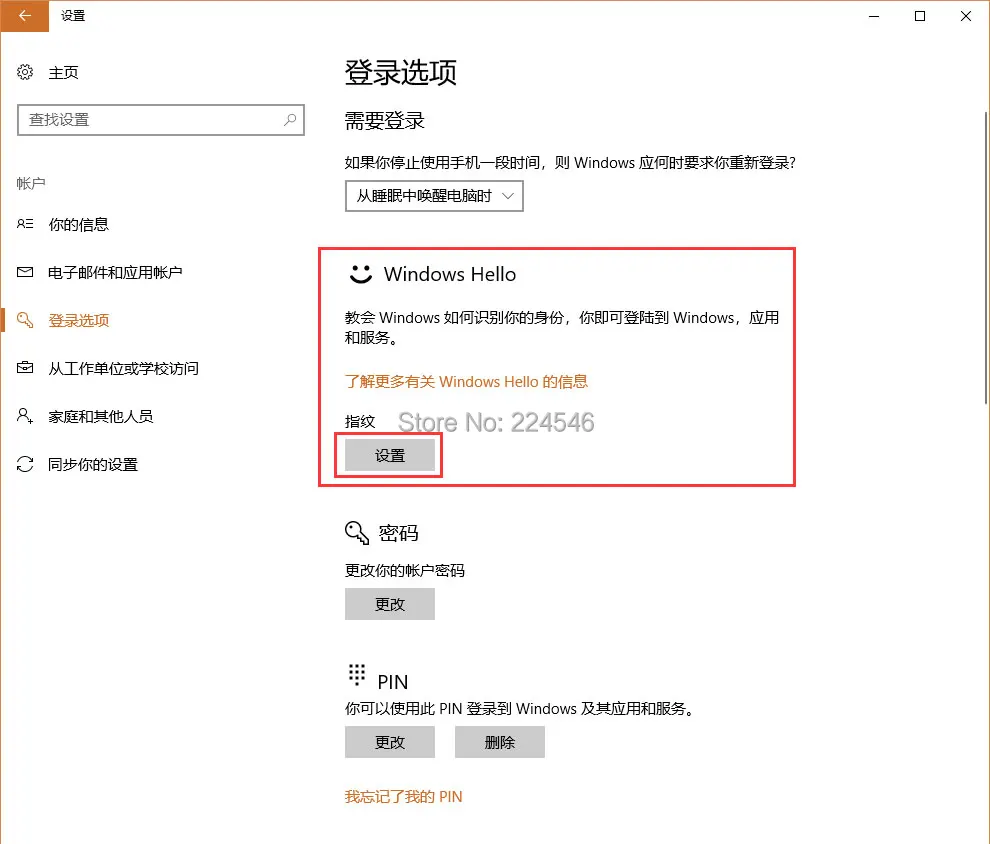Viewport: 990px width, 844px height.
Task: Close the 设置 window
Action: pyautogui.click(x=966, y=16)
